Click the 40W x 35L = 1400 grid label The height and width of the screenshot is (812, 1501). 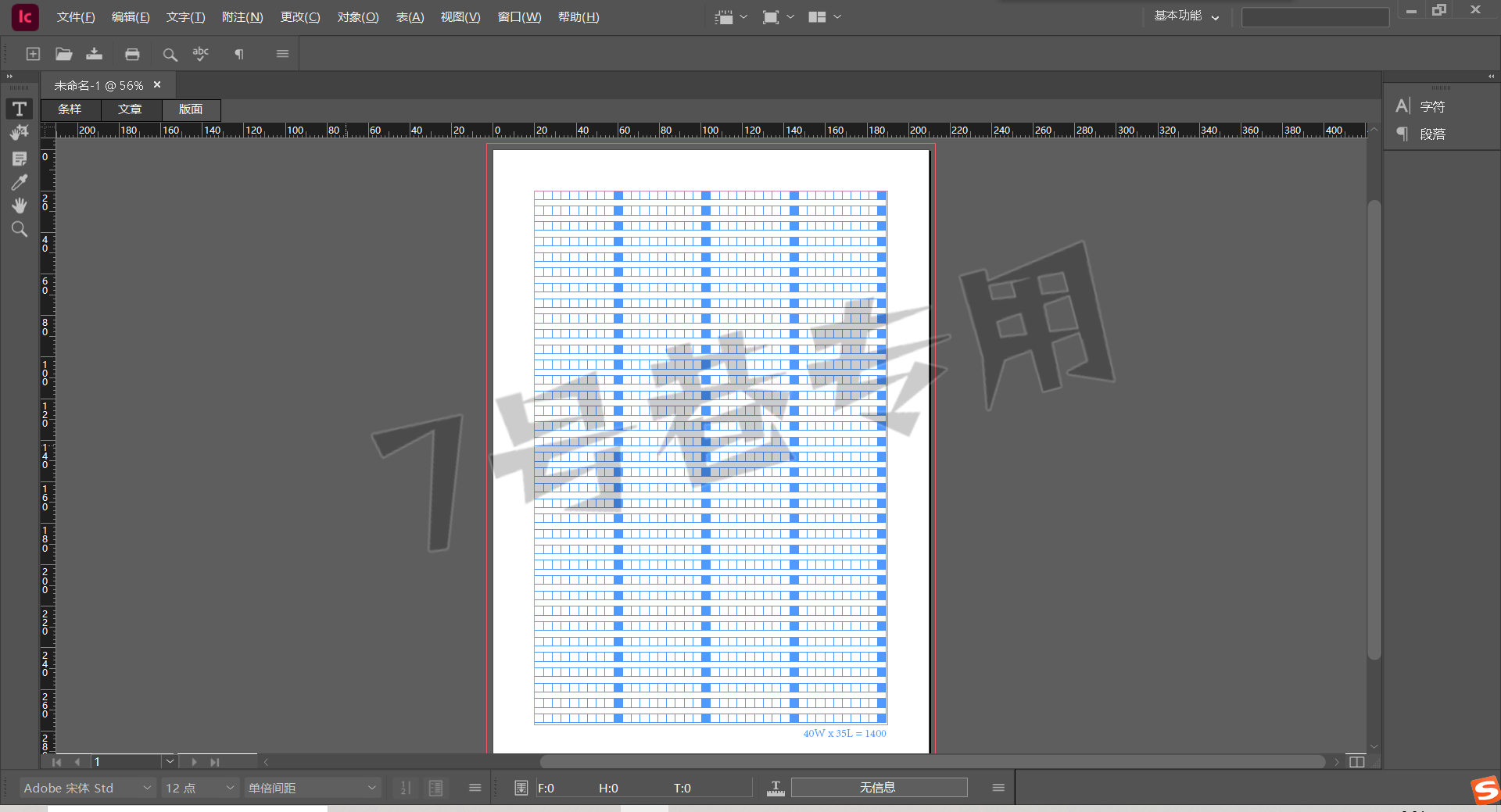tap(844, 734)
